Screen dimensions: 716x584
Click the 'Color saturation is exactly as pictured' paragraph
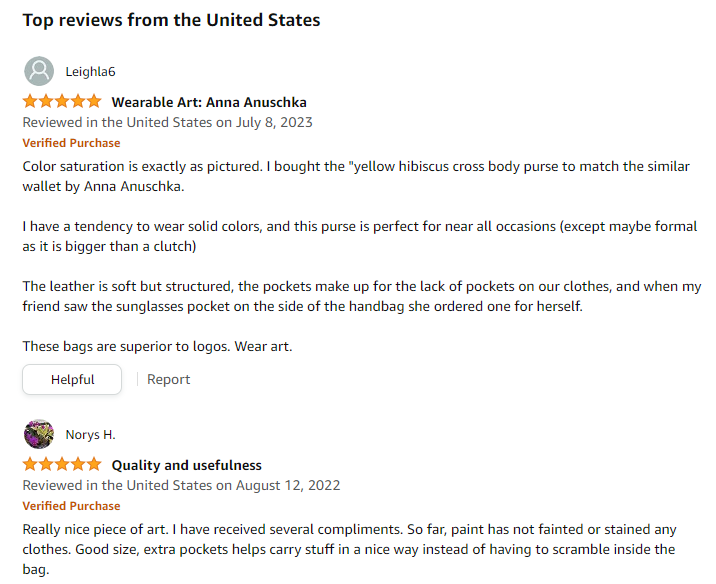click(356, 176)
